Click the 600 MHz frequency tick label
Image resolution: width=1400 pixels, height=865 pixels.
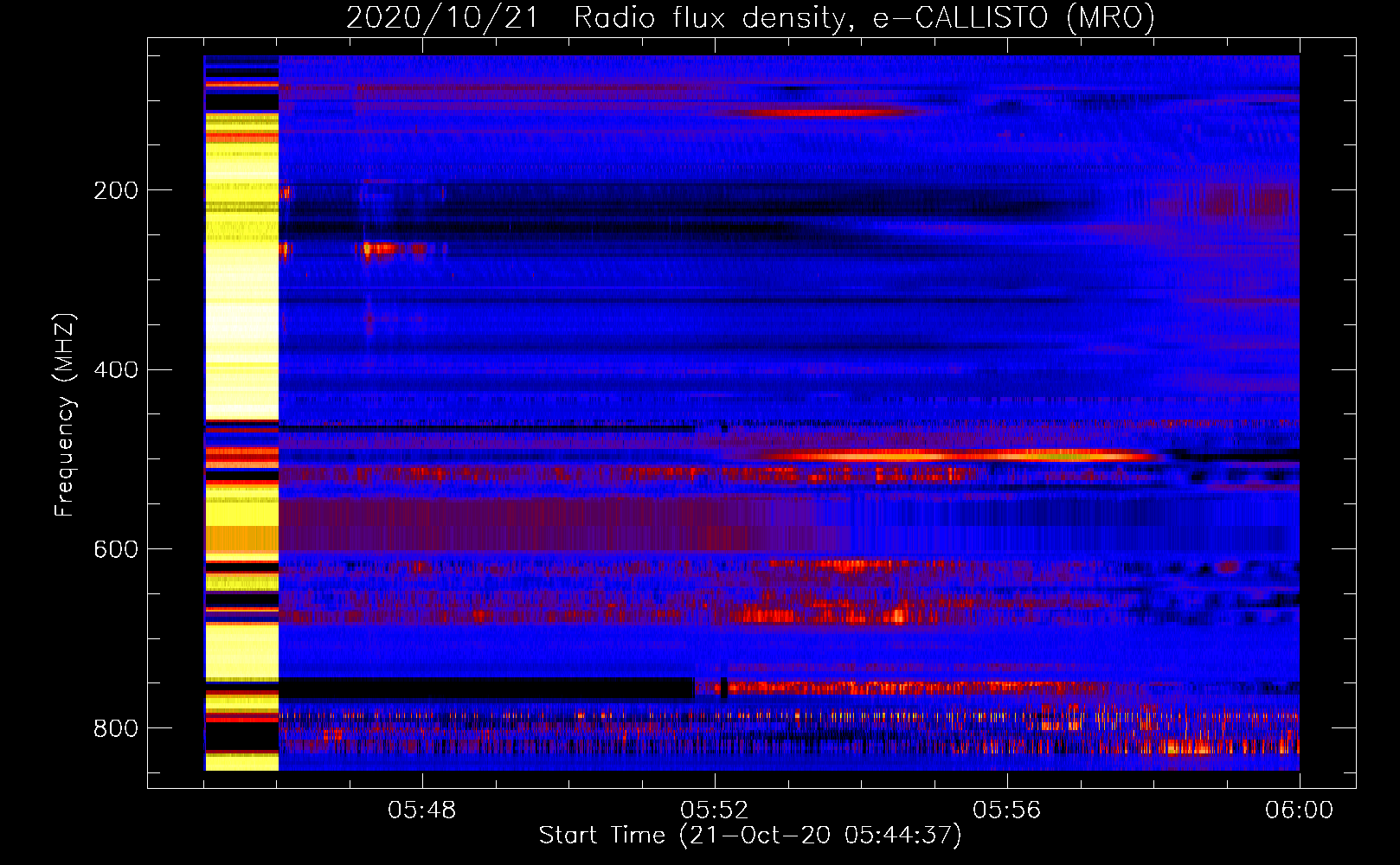pyautogui.click(x=116, y=549)
